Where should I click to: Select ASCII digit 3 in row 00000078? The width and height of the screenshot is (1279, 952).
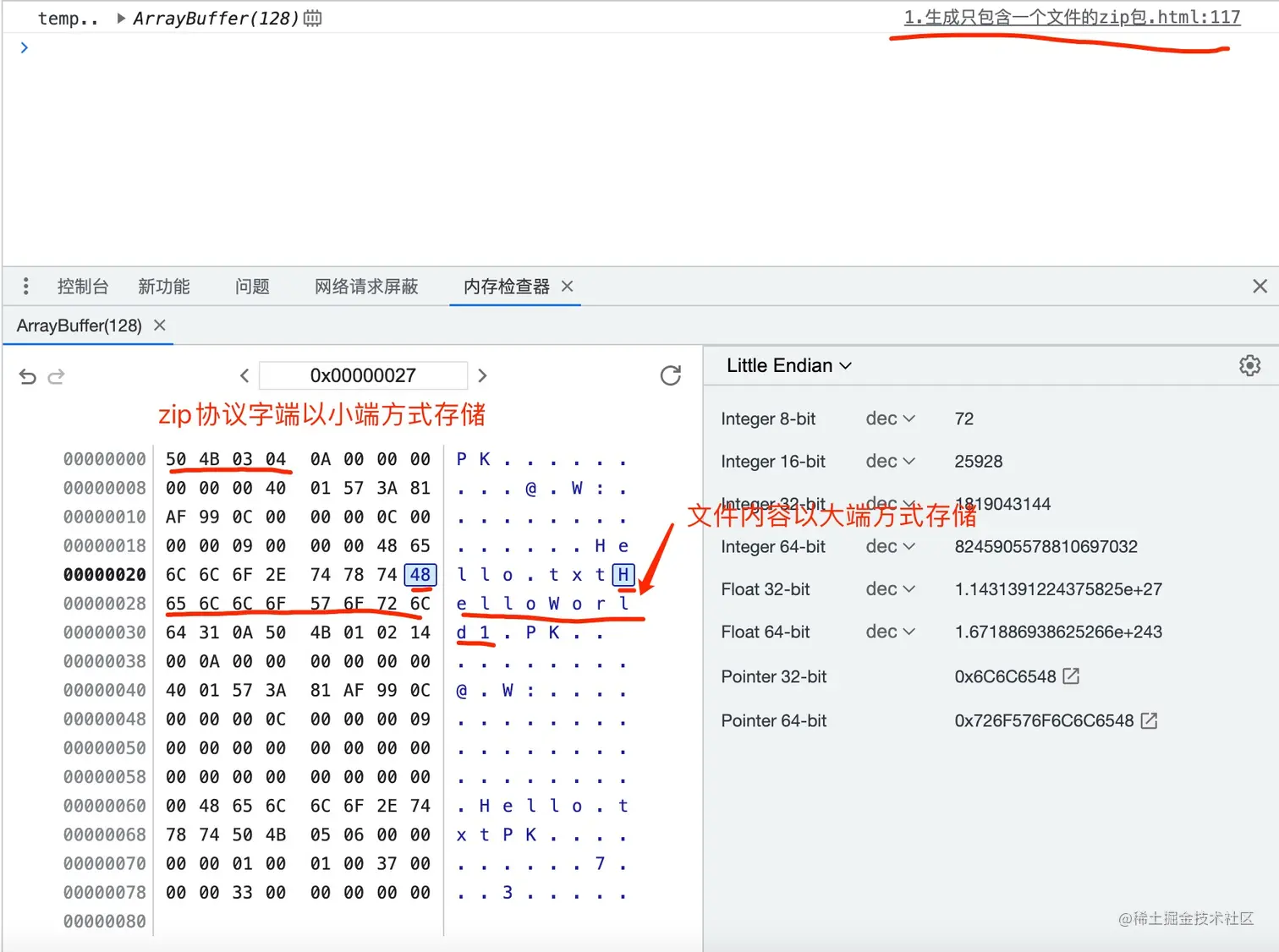pyautogui.click(x=508, y=892)
